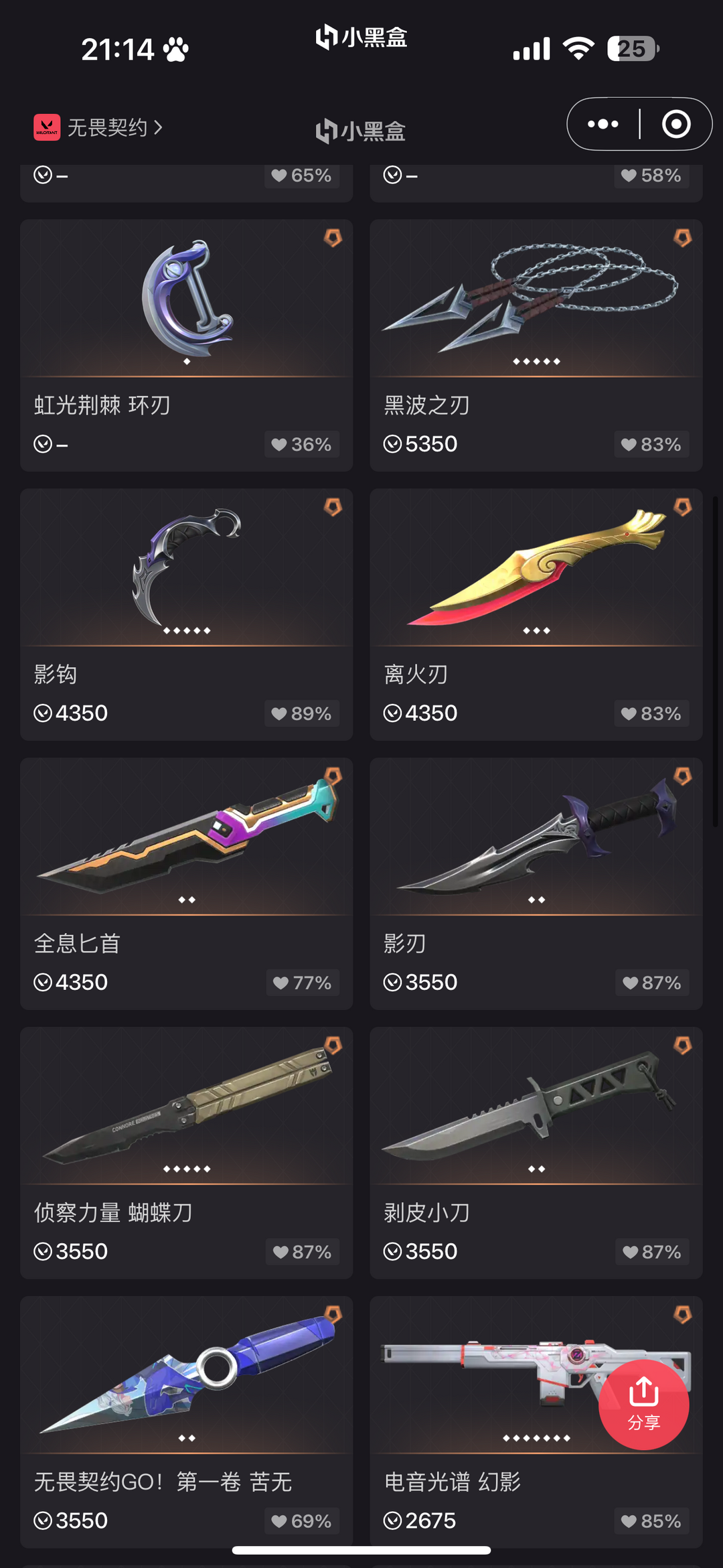Screen dimensions: 723x1568
Task: Click the orange tier badge on 影钩 card
Action: click(x=333, y=507)
